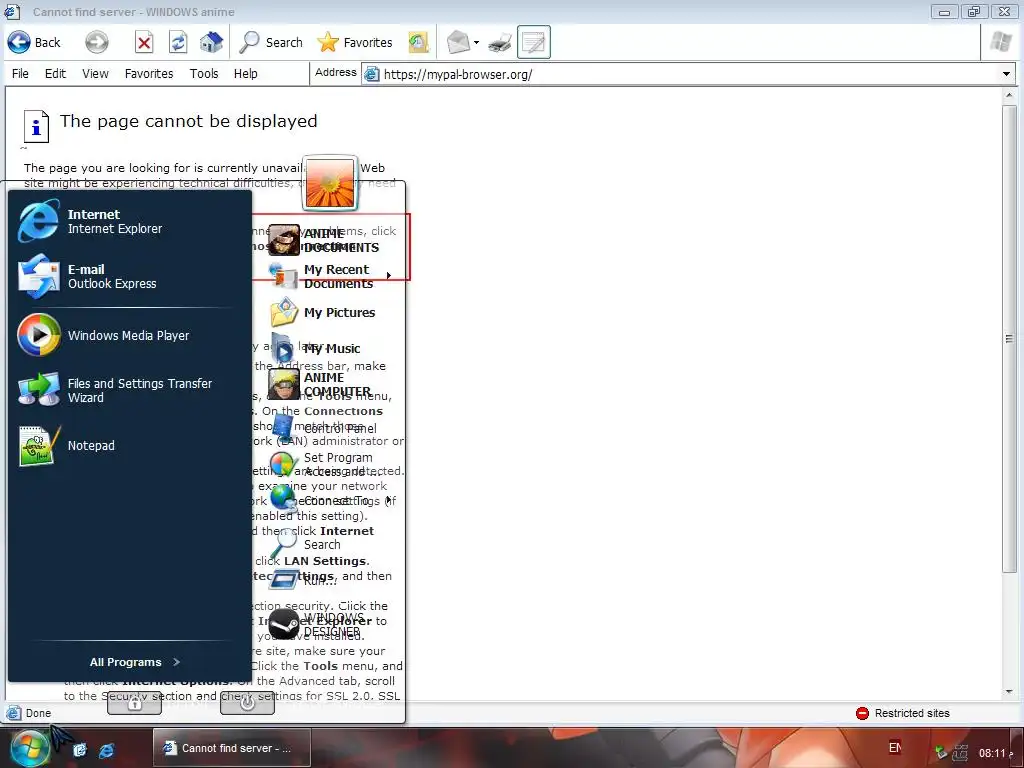Open the Help menu
Image resolution: width=1024 pixels, height=768 pixels.
point(246,74)
